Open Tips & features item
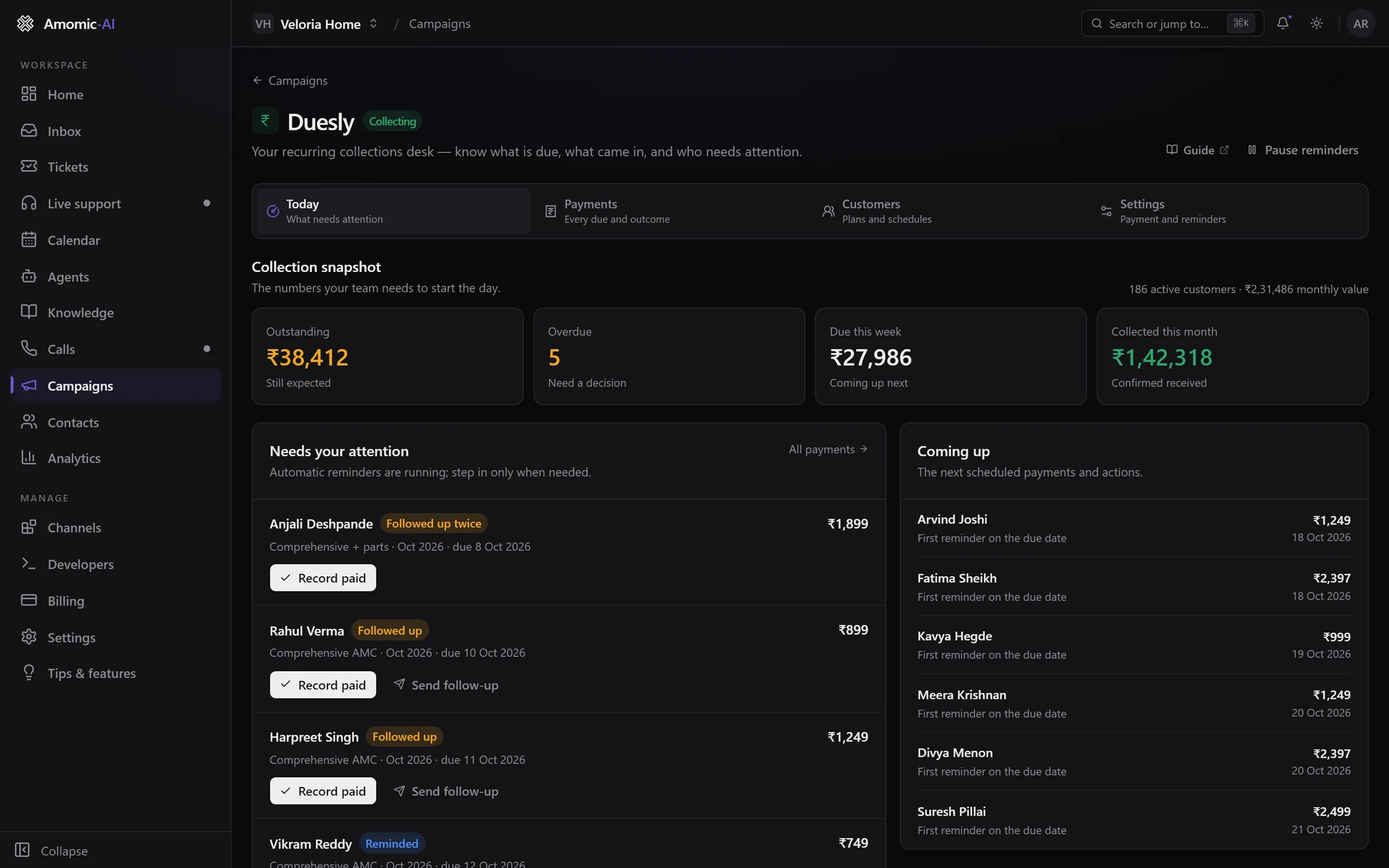1389x868 pixels. [116, 673]
